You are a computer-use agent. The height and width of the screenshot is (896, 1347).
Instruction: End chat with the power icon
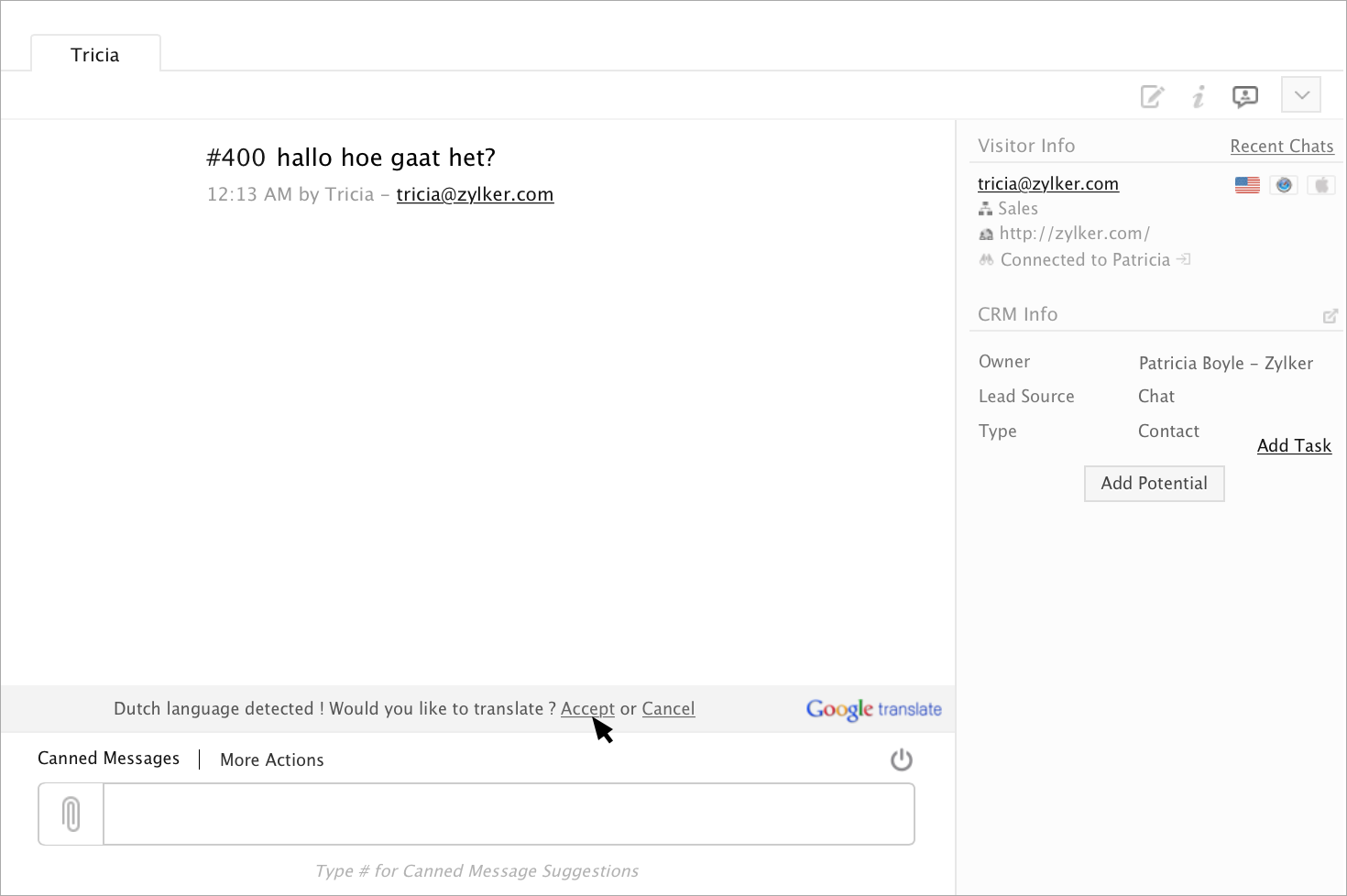(x=902, y=759)
